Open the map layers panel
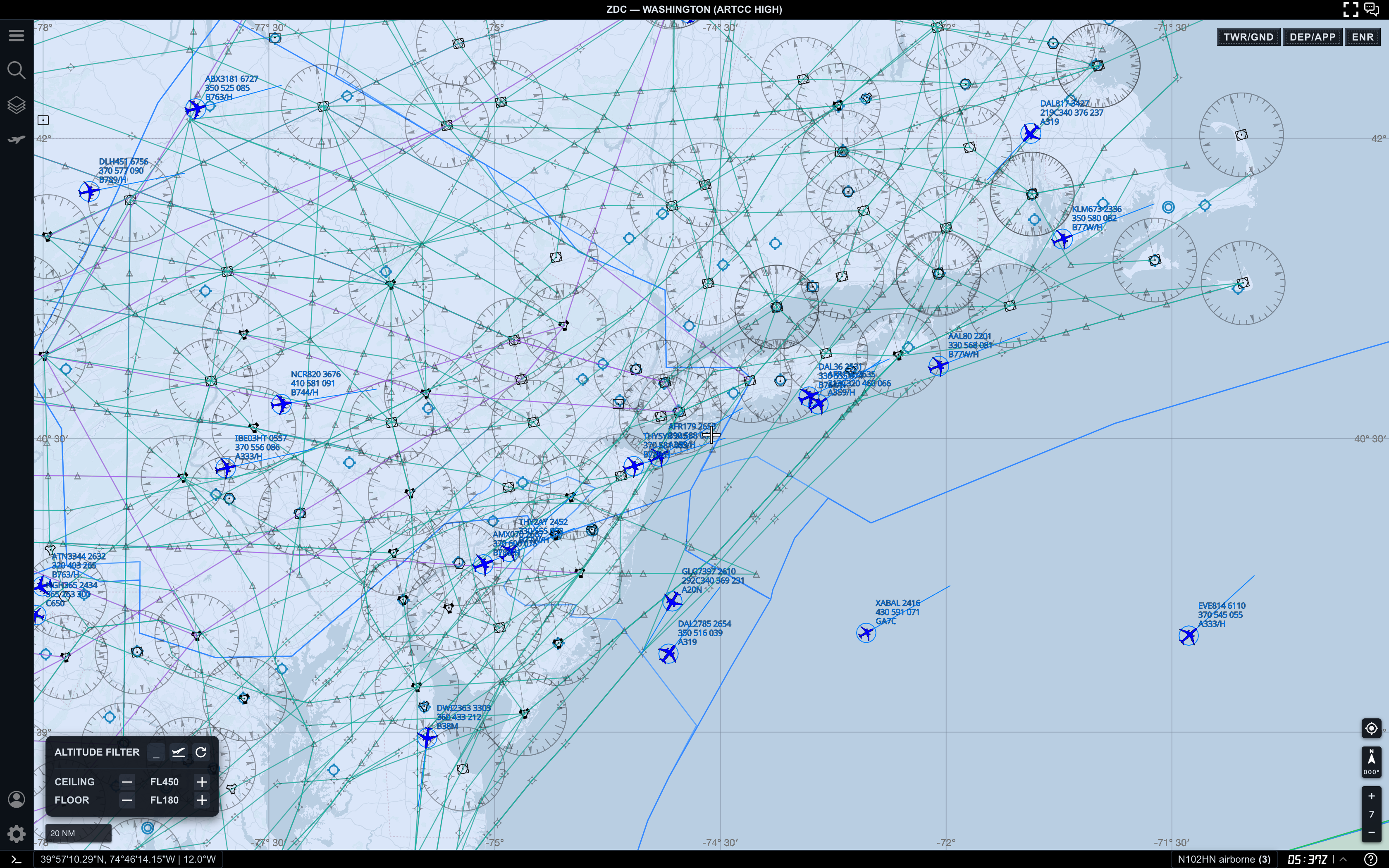Image resolution: width=1389 pixels, height=868 pixels. (x=16, y=105)
